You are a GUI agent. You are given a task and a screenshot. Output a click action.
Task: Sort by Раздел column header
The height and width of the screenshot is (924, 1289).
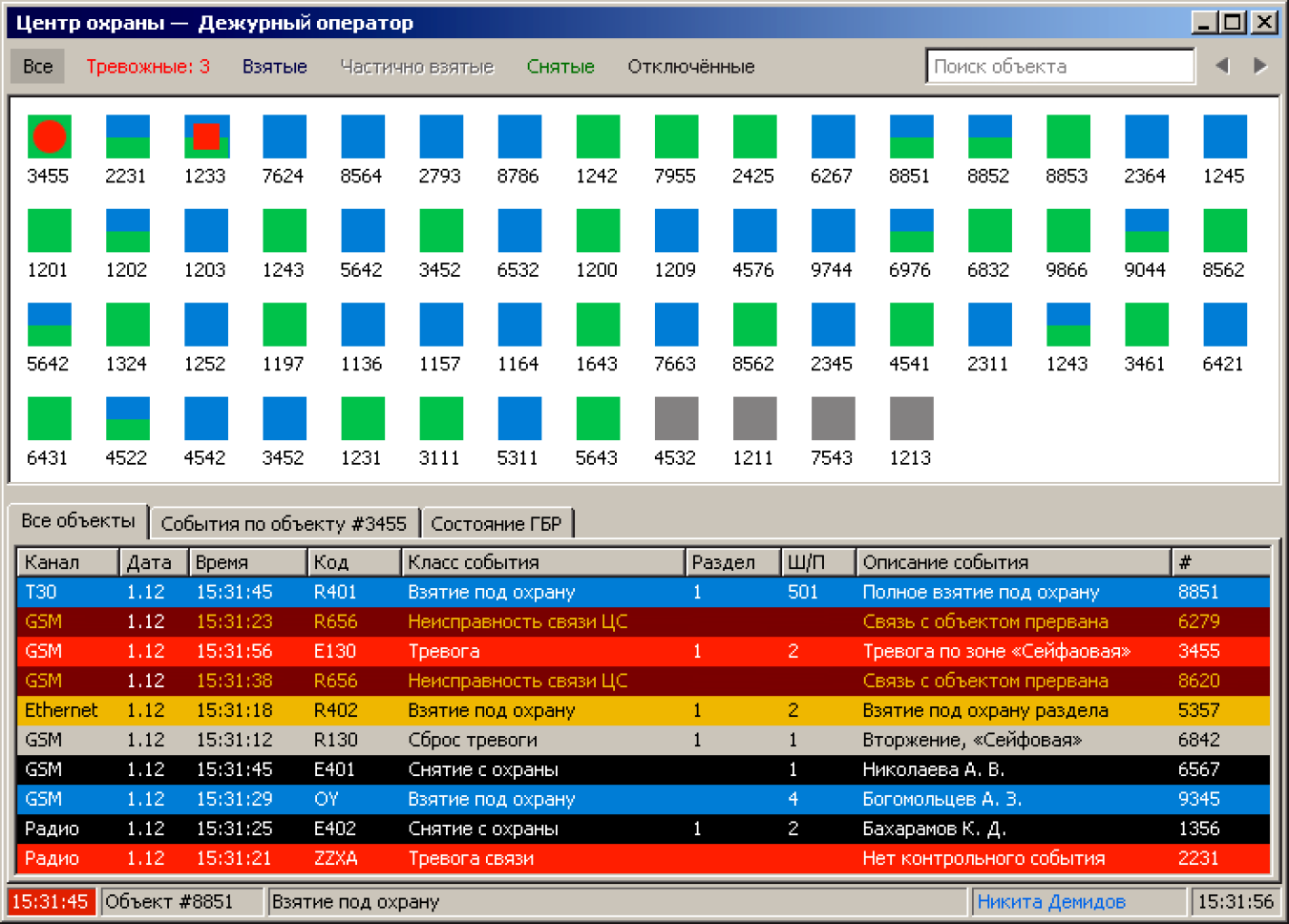coord(732,562)
